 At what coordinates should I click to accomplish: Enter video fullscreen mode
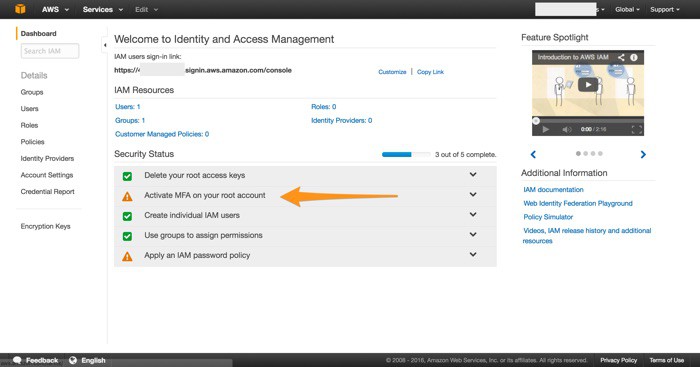637,129
